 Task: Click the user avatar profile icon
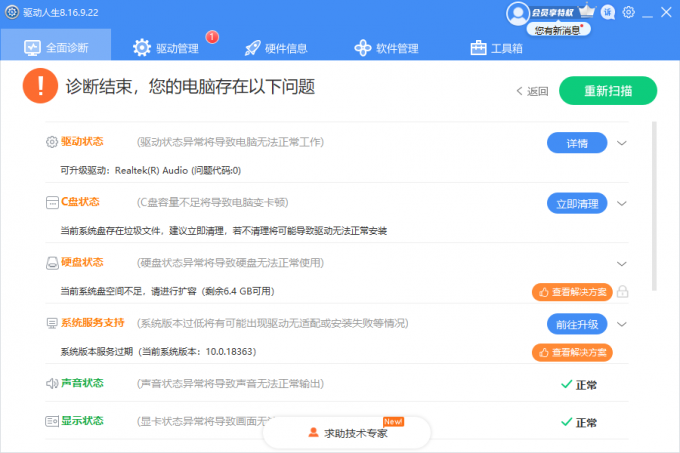click(517, 13)
